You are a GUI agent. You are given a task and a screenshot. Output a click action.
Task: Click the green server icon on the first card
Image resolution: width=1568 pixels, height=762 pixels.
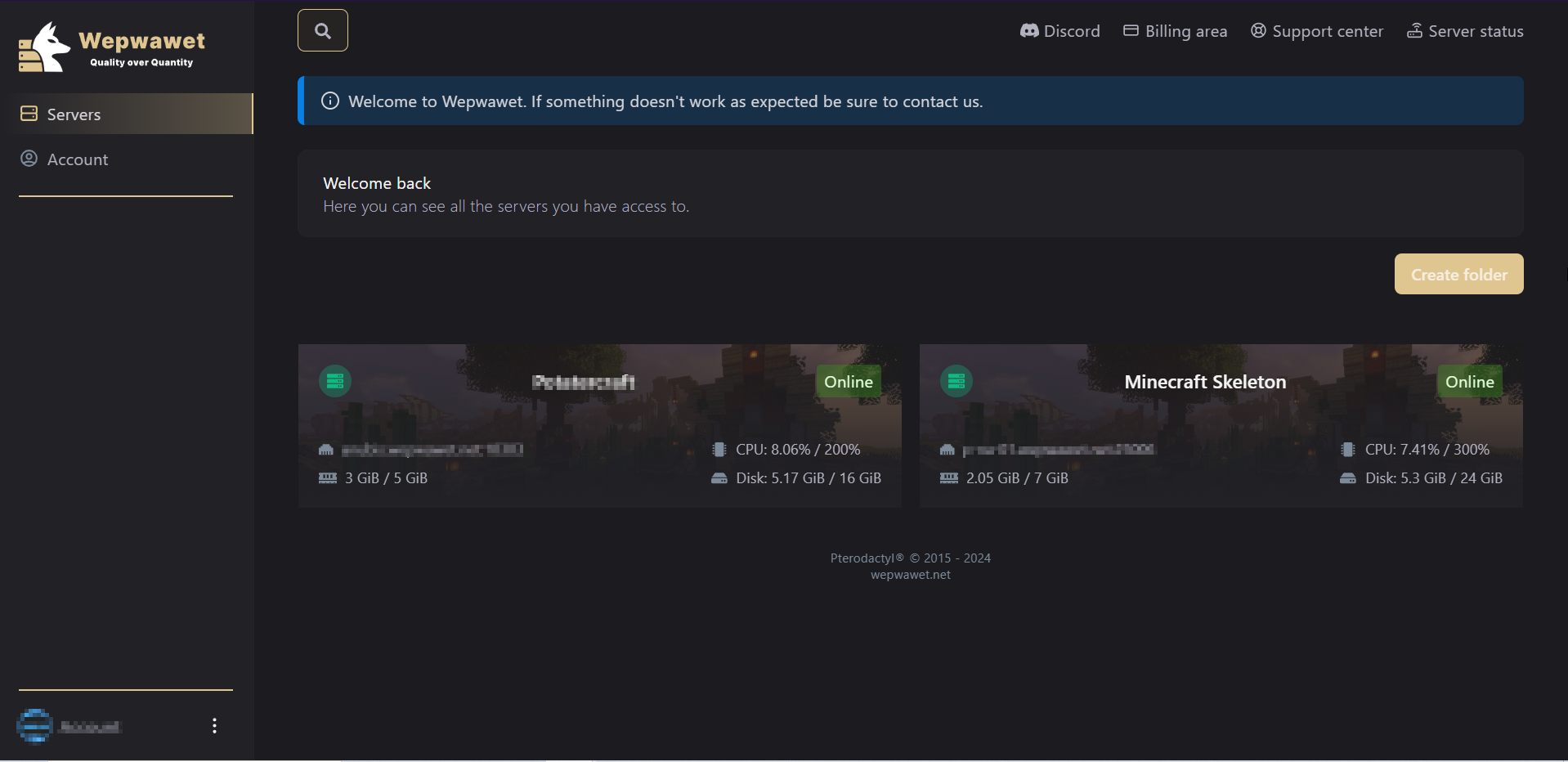click(335, 381)
